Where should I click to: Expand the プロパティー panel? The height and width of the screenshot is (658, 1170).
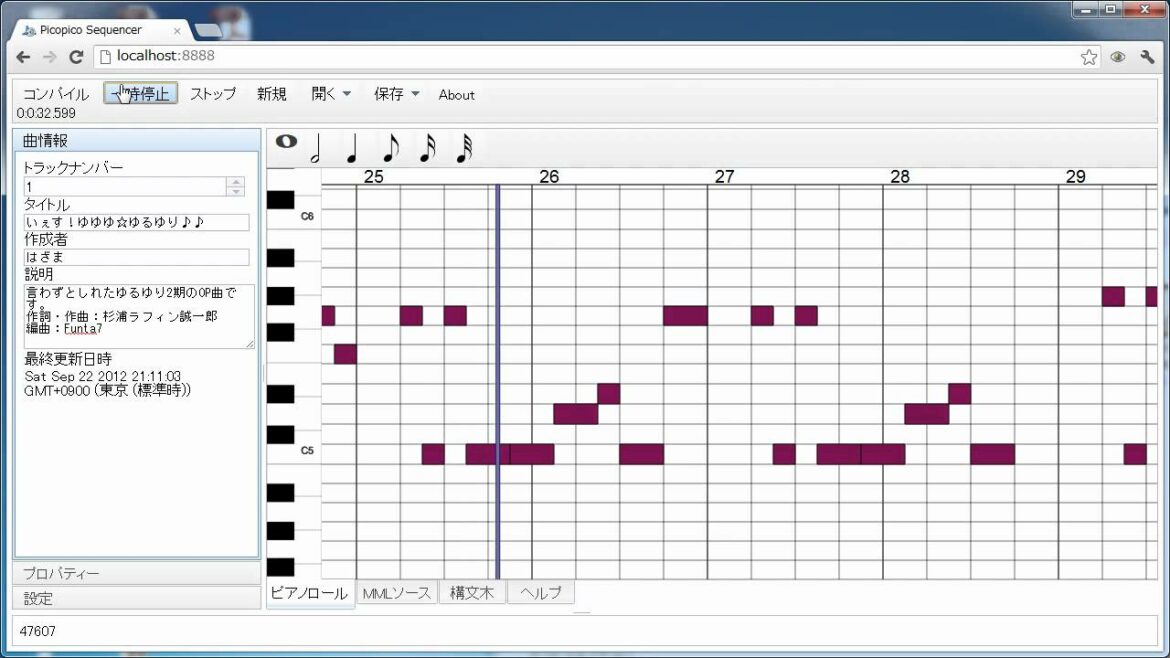coord(136,574)
